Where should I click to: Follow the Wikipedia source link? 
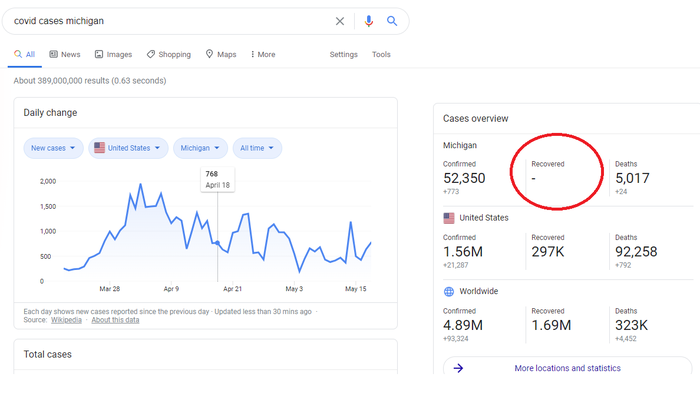(66, 320)
